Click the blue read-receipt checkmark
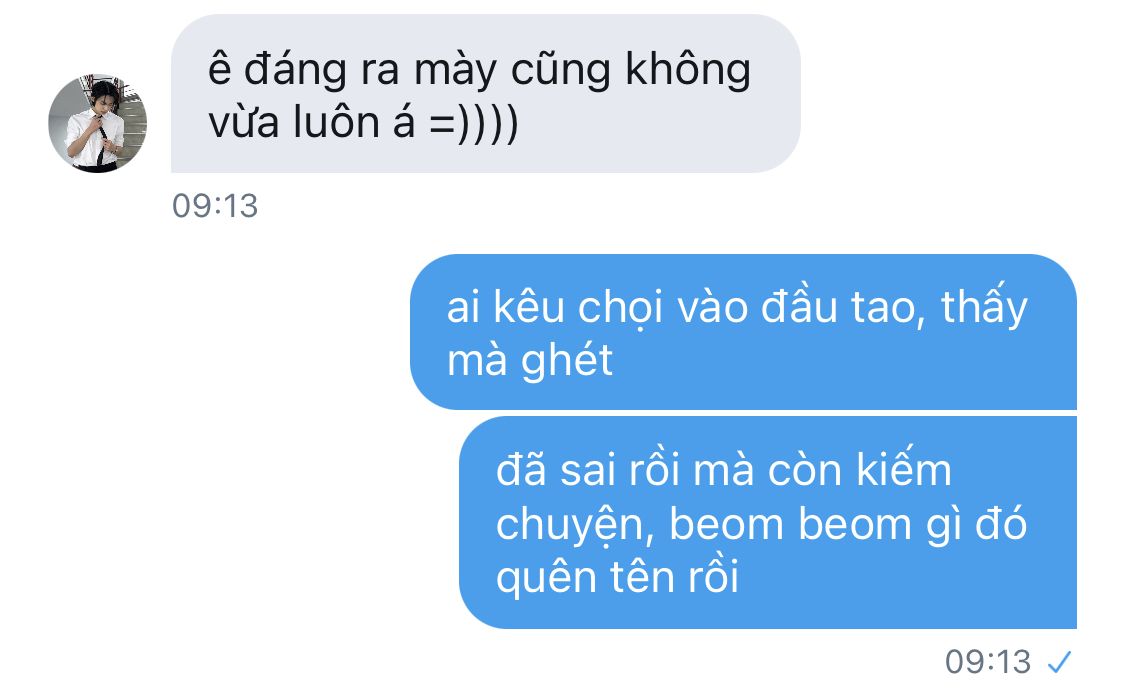The height and width of the screenshot is (700, 1125). [x=1059, y=661]
